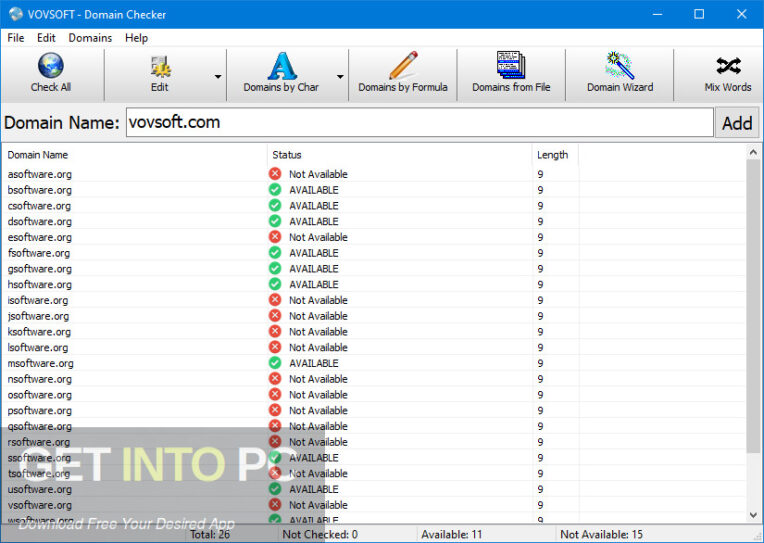Click the length value 9 for dsoftware.org
The width and height of the screenshot is (764, 543).
(540, 222)
